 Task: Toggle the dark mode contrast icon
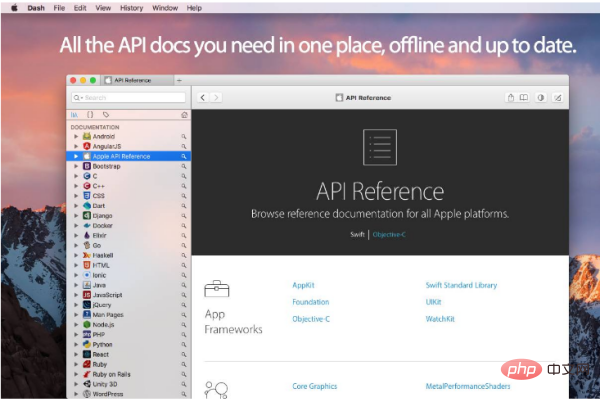tap(541, 98)
